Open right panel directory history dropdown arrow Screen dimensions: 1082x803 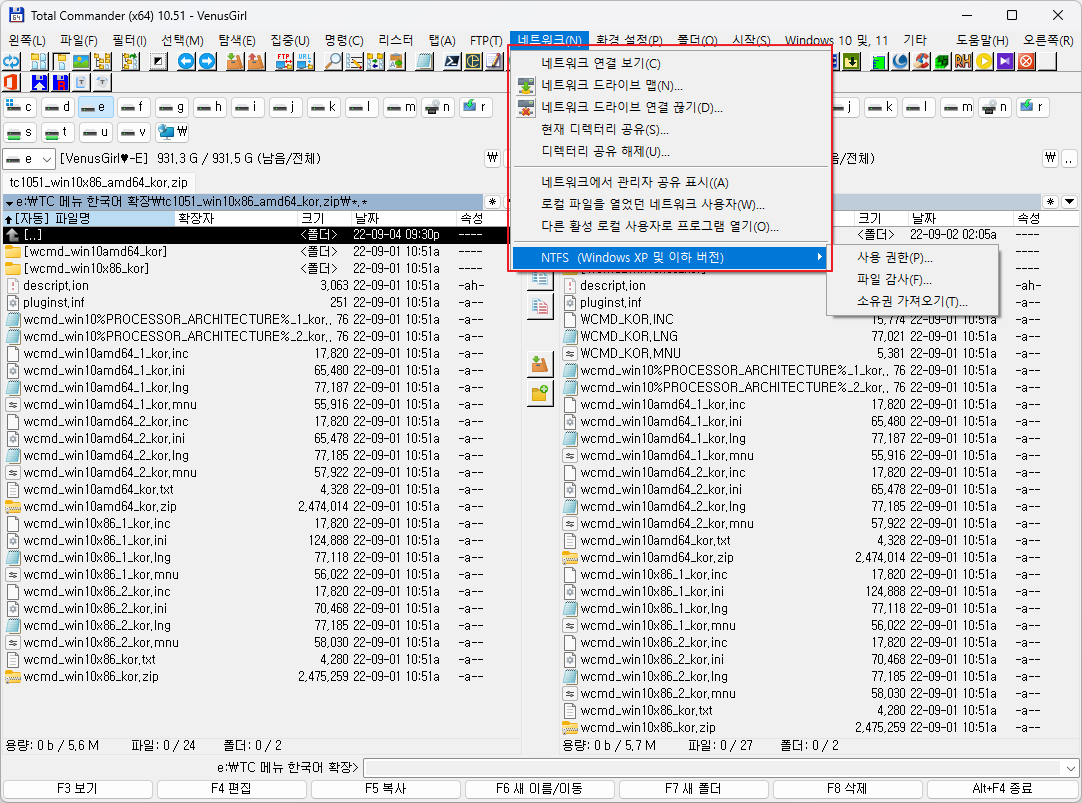[x=1070, y=202]
